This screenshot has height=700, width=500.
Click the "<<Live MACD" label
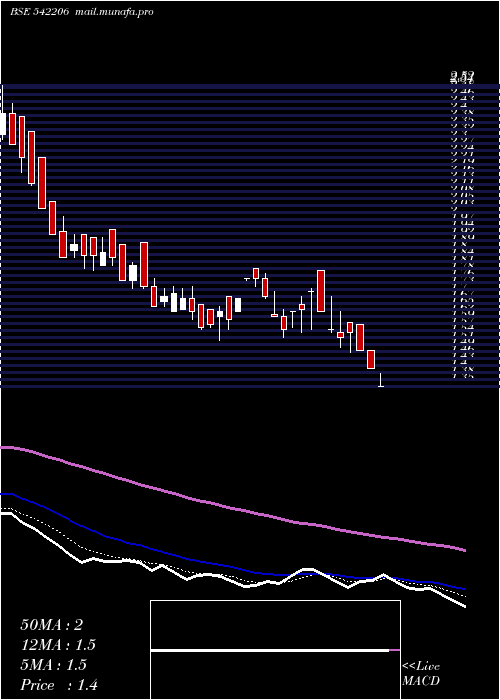[x=421, y=674]
